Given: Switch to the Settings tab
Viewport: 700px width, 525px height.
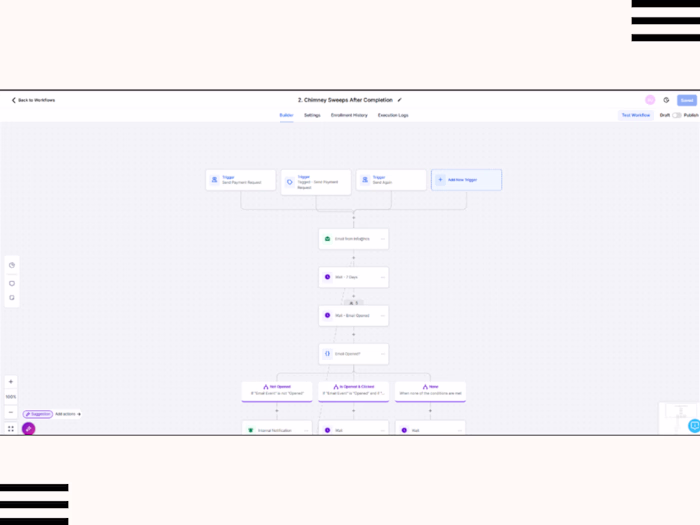Looking at the screenshot, I should pos(312,115).
